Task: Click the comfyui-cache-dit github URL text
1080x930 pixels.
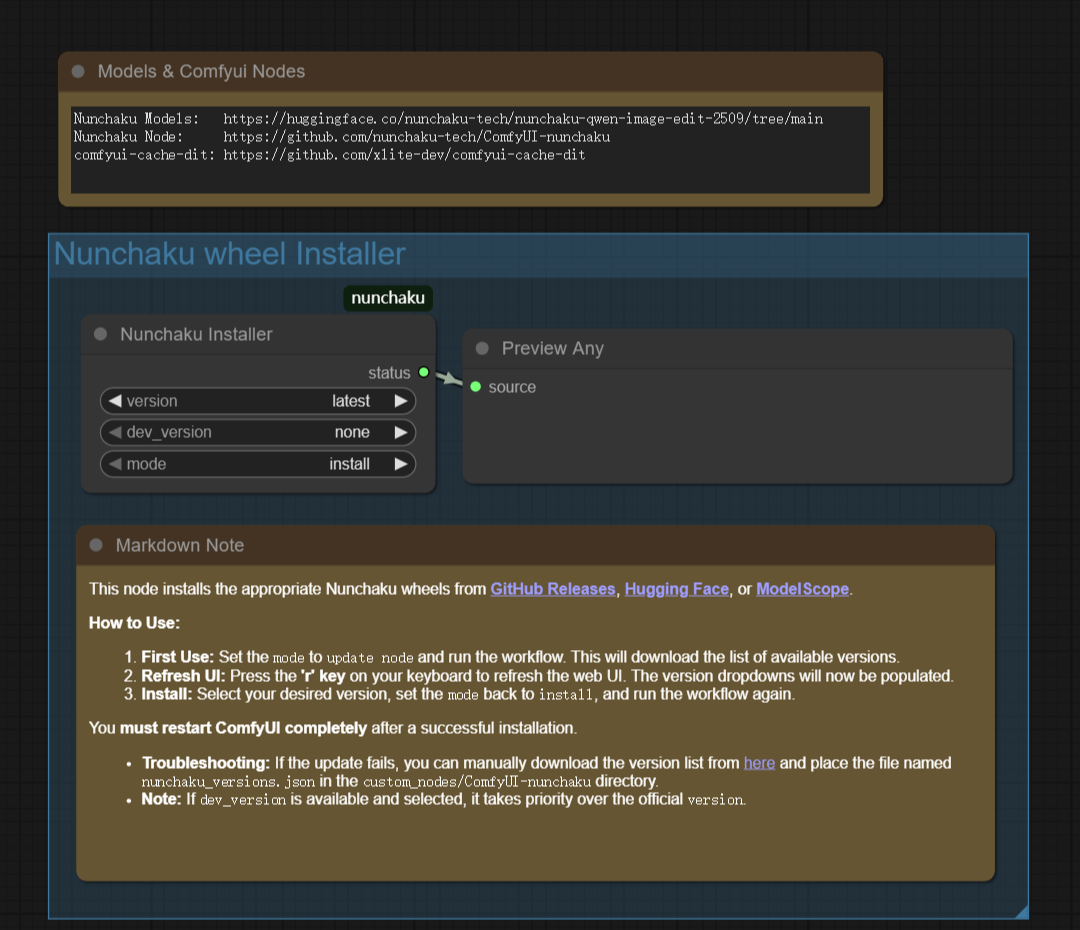Action: [x=404, y=154]
